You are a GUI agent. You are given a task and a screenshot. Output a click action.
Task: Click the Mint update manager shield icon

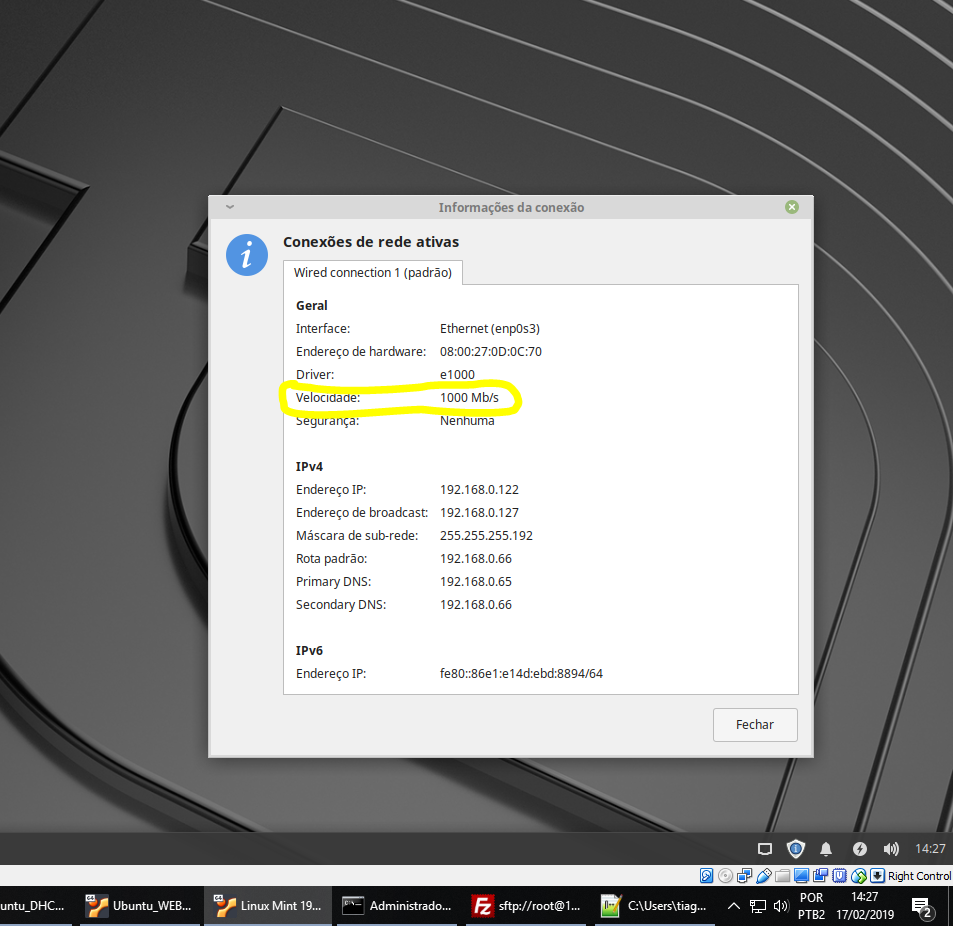coord(795,849)
